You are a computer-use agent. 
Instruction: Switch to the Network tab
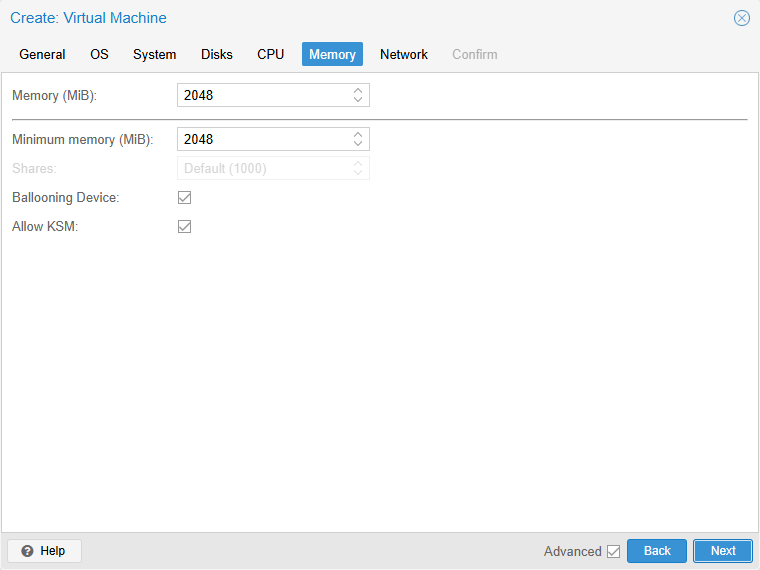[404, 54]
